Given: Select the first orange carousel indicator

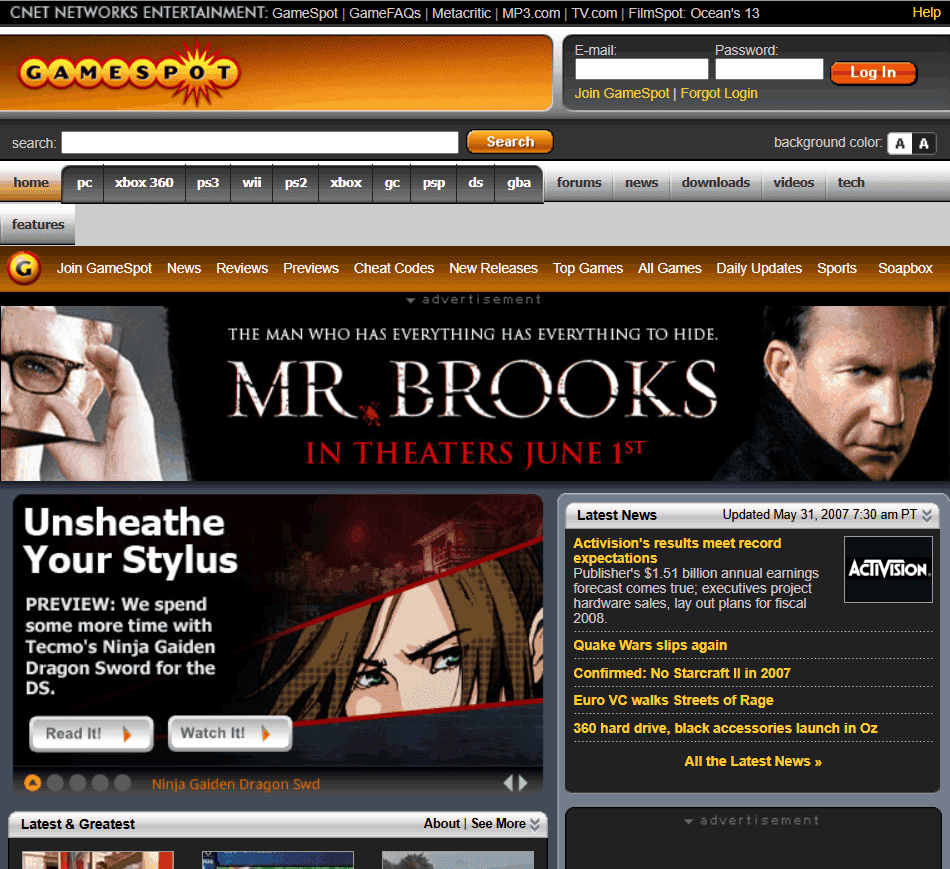Looking at the screenshot, I should (32, 783).
